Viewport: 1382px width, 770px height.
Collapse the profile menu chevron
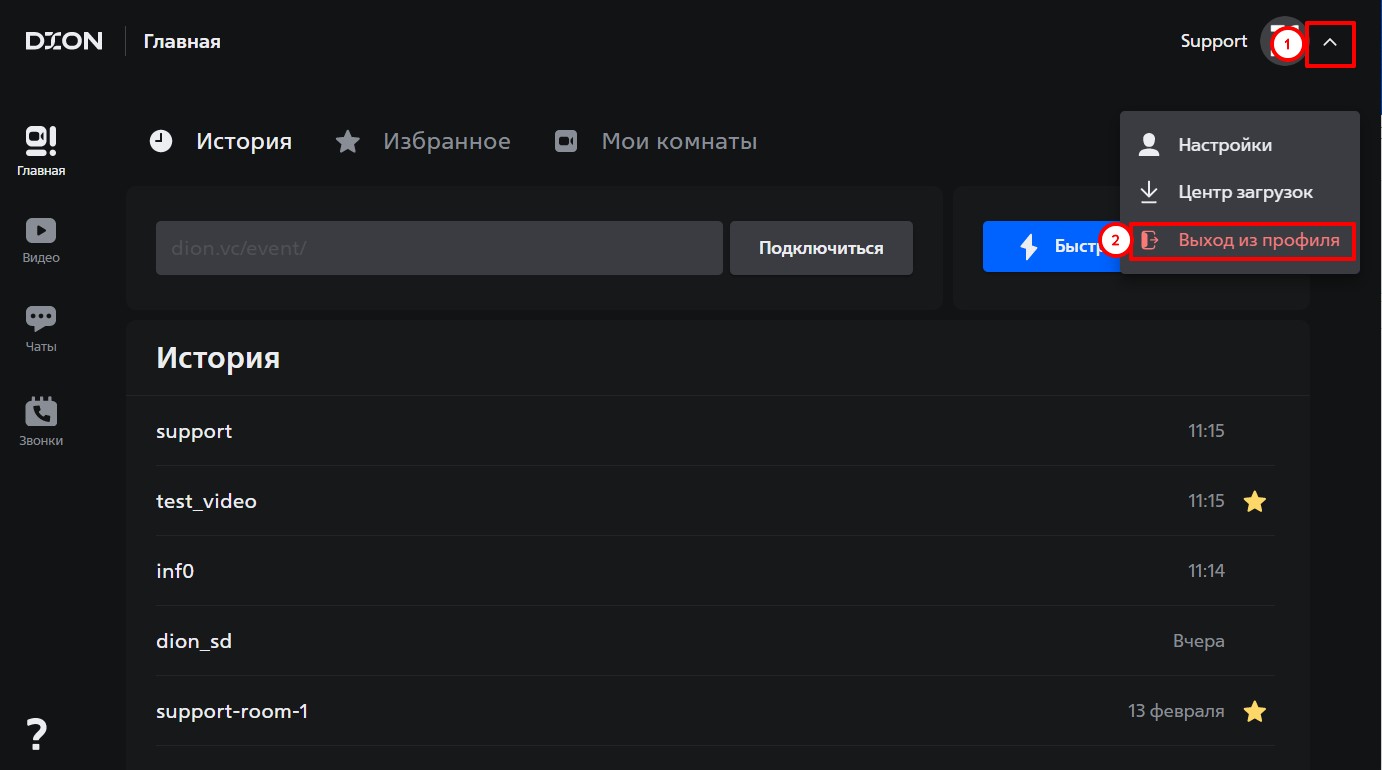pos(1330,42)
